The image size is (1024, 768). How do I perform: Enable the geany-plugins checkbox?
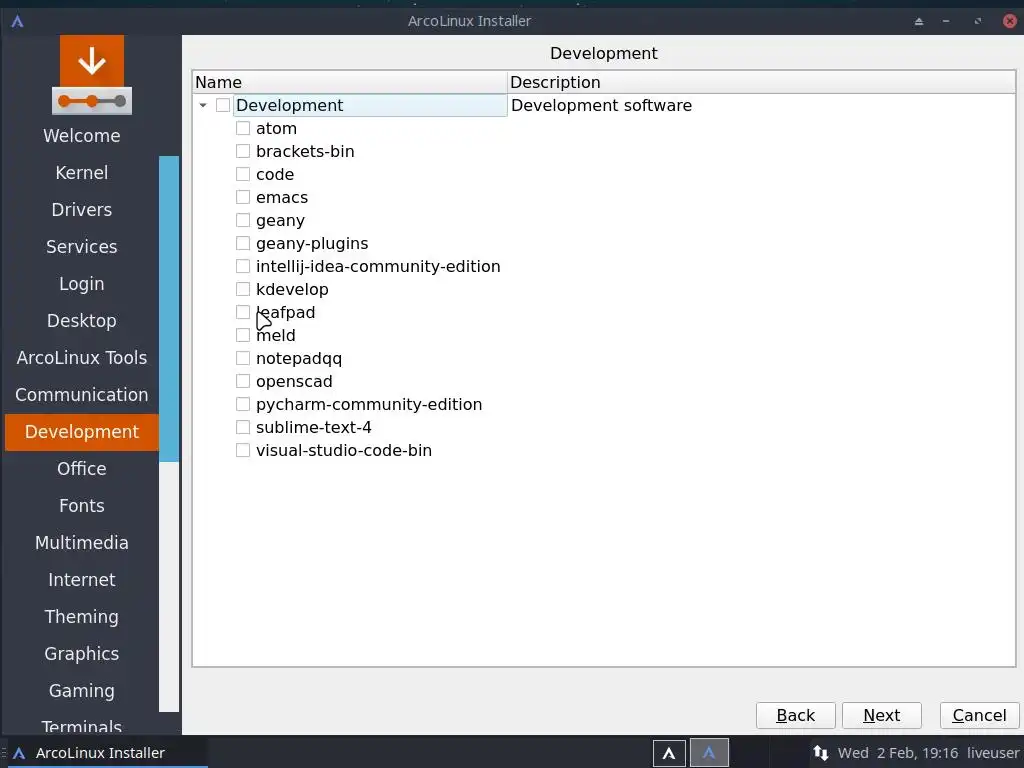[243, 243]
